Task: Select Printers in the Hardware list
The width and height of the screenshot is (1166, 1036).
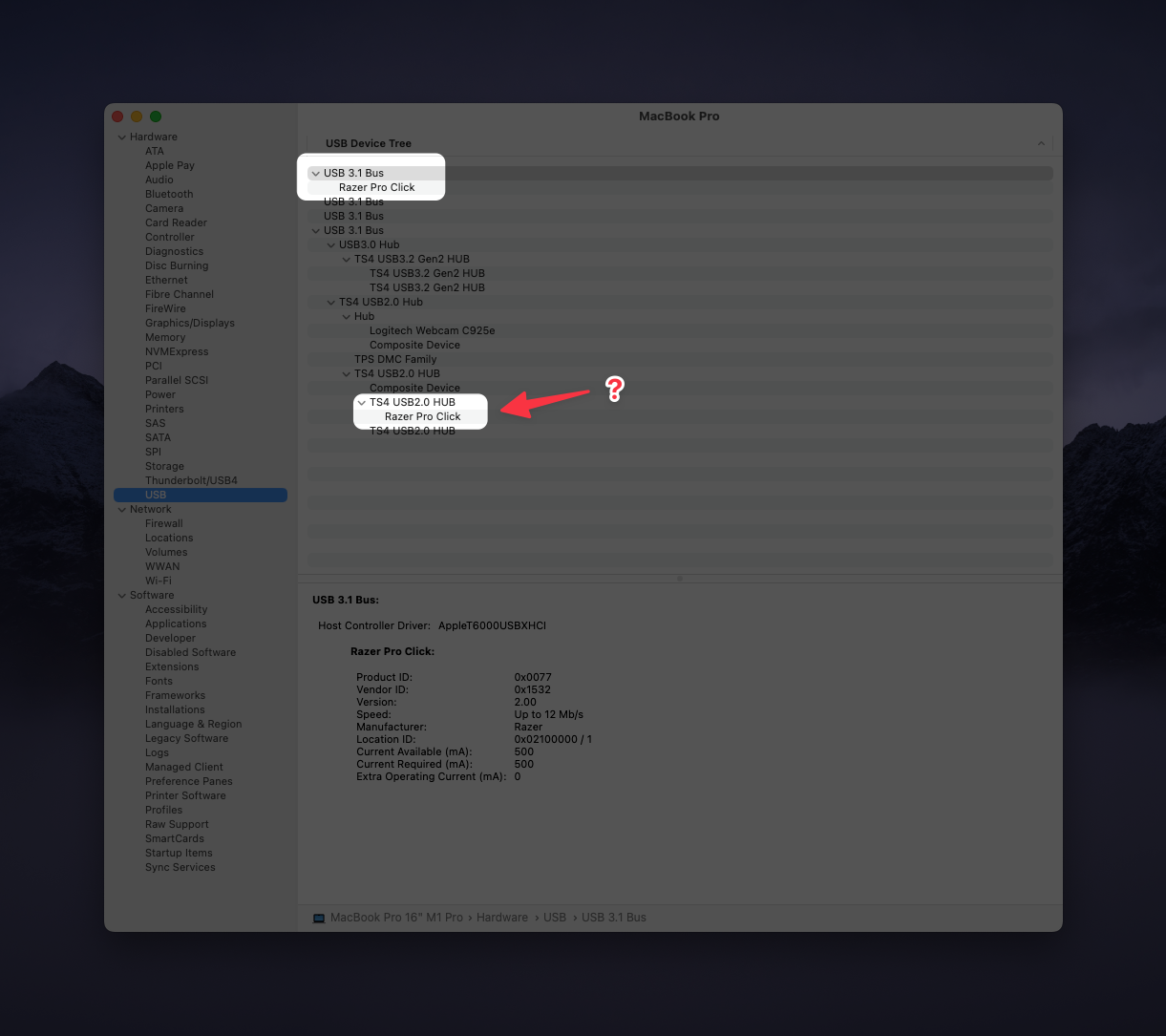Action: [x=164, y=410]
